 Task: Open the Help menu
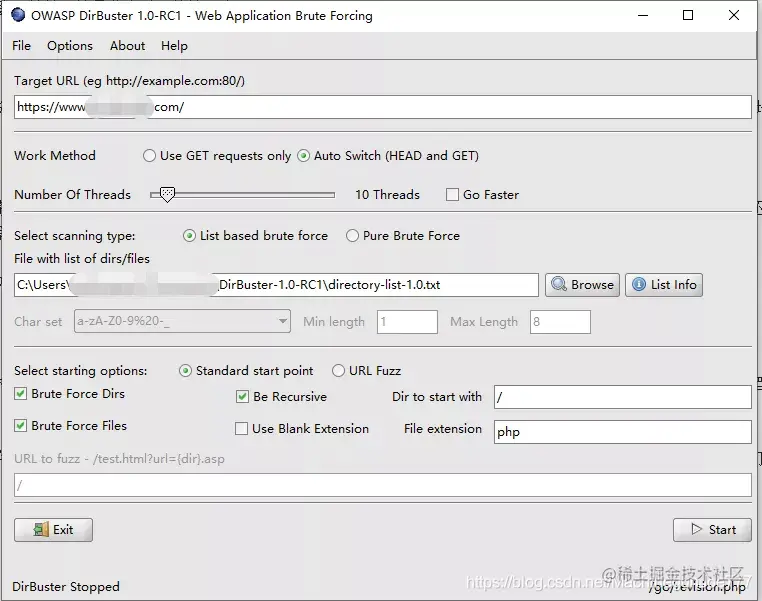pyautogui.click(x=174, y=46)
